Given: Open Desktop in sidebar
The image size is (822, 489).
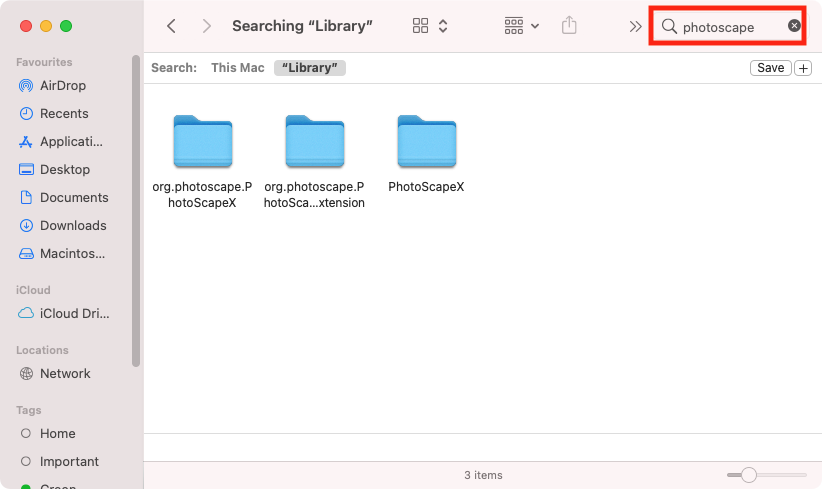Looking at the screenshot, I should click(x=64, y=169).
